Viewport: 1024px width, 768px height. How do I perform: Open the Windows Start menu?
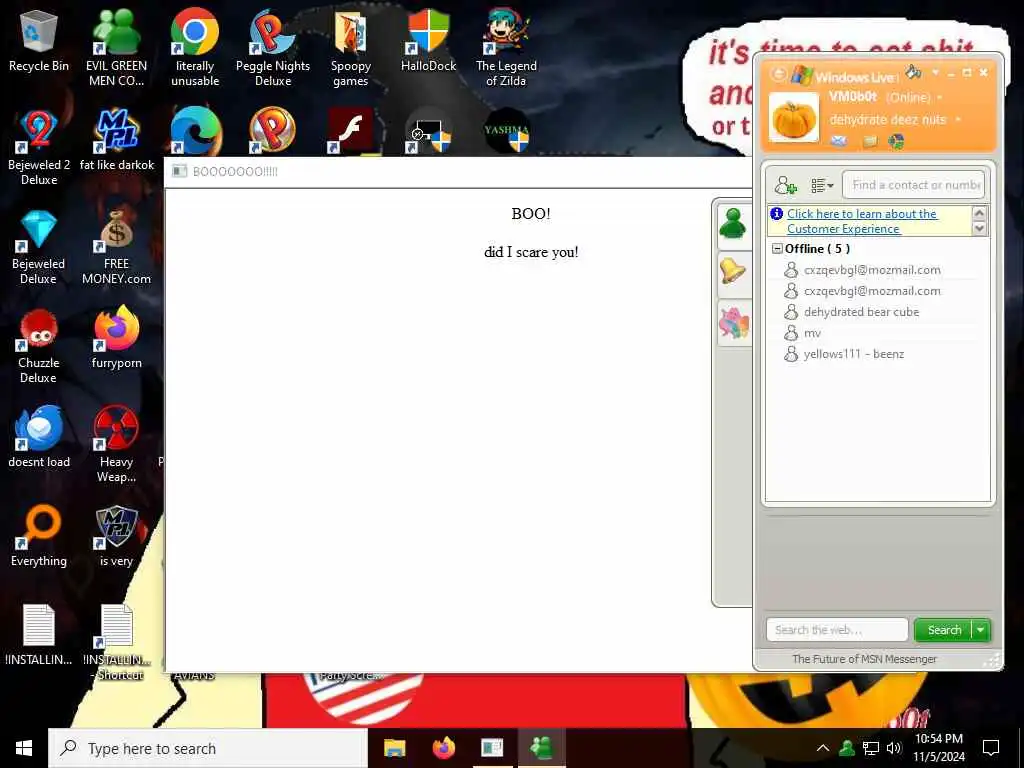coord(24,748)
